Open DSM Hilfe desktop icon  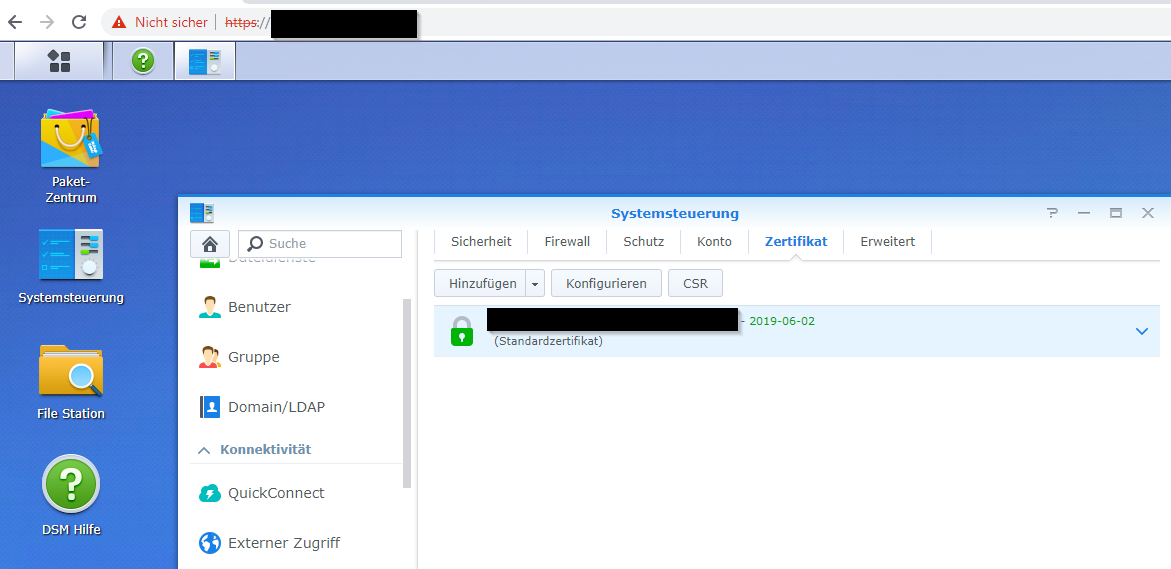click(x=70, y=486)
